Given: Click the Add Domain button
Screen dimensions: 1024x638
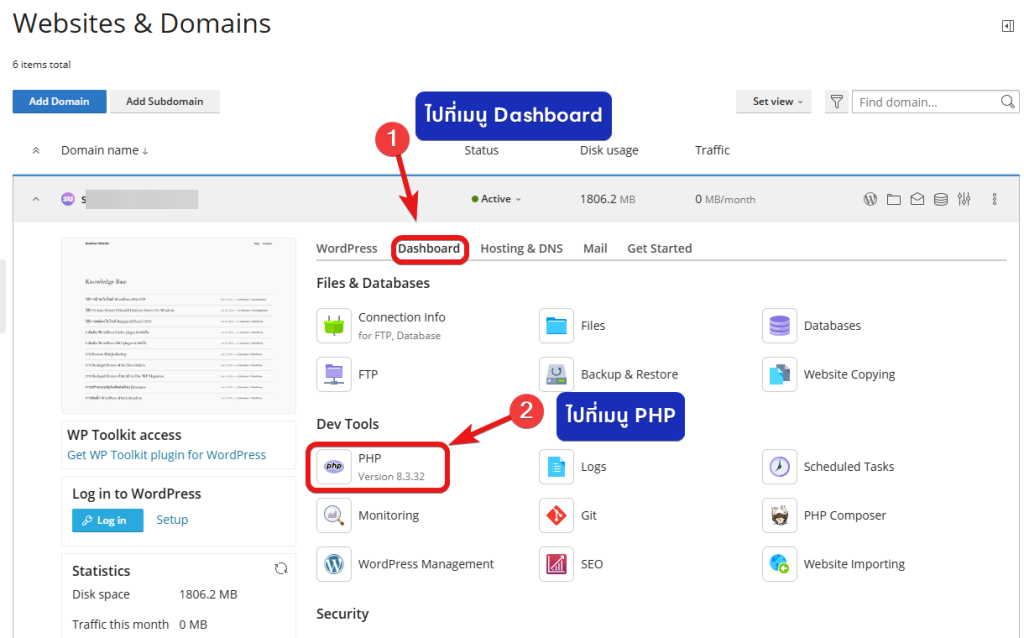Looking at the screenshot, I should [59, 101].
